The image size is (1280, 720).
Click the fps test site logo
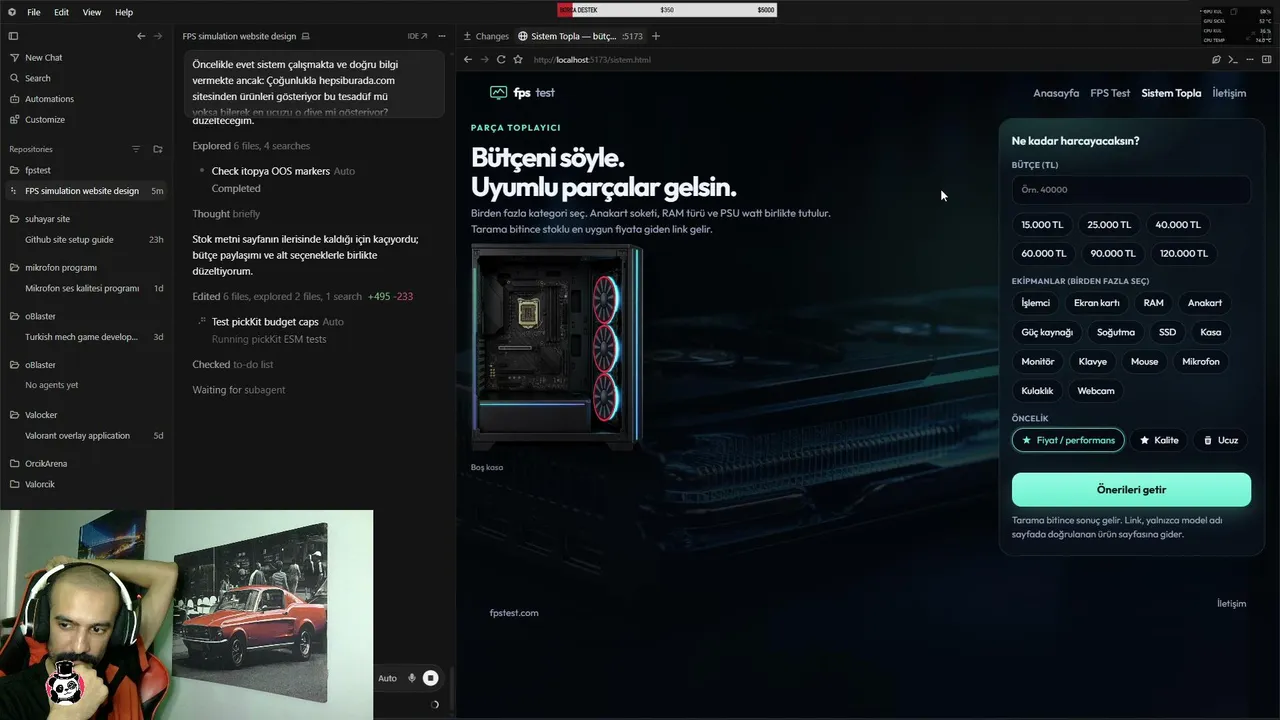(x=522, y=93)
